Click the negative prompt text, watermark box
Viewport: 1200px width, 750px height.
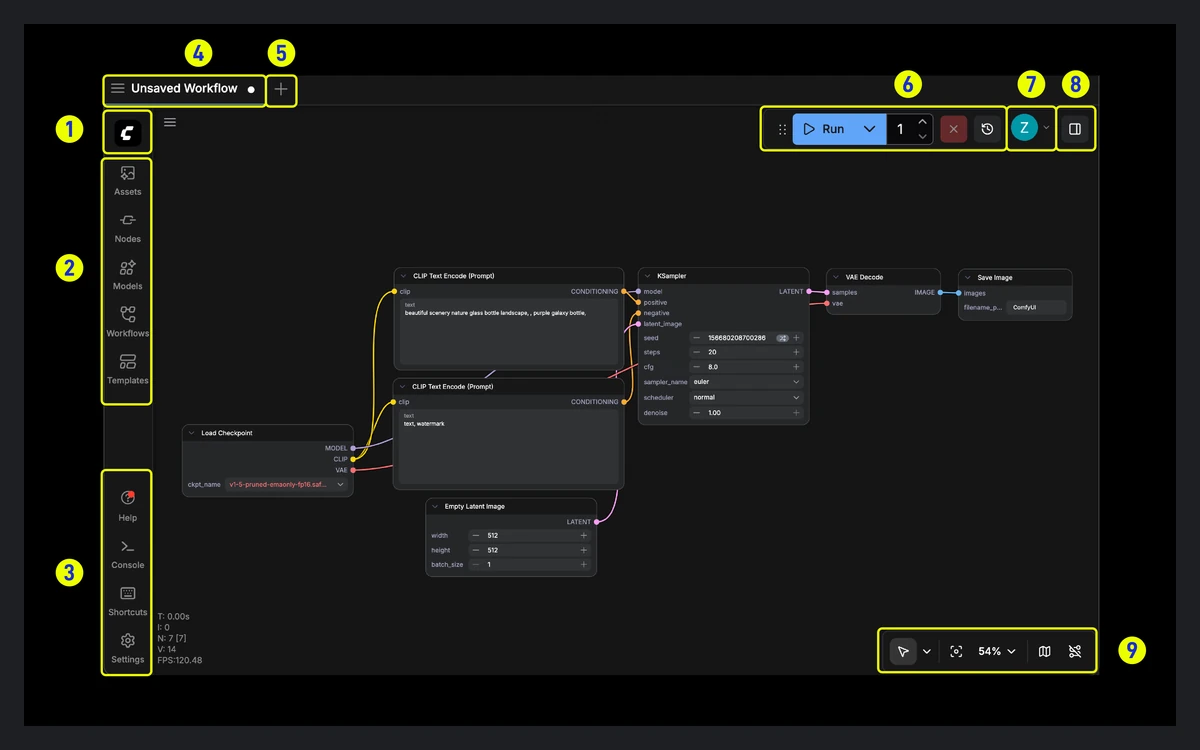509,446
